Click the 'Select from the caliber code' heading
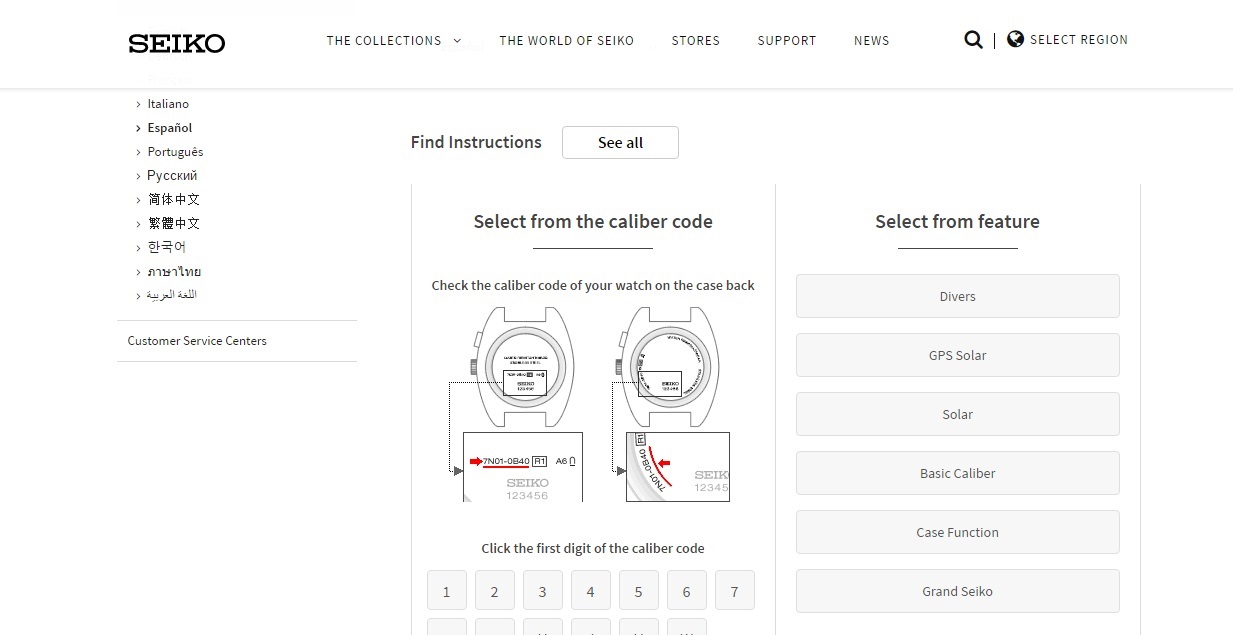 (x=593, y=222)
